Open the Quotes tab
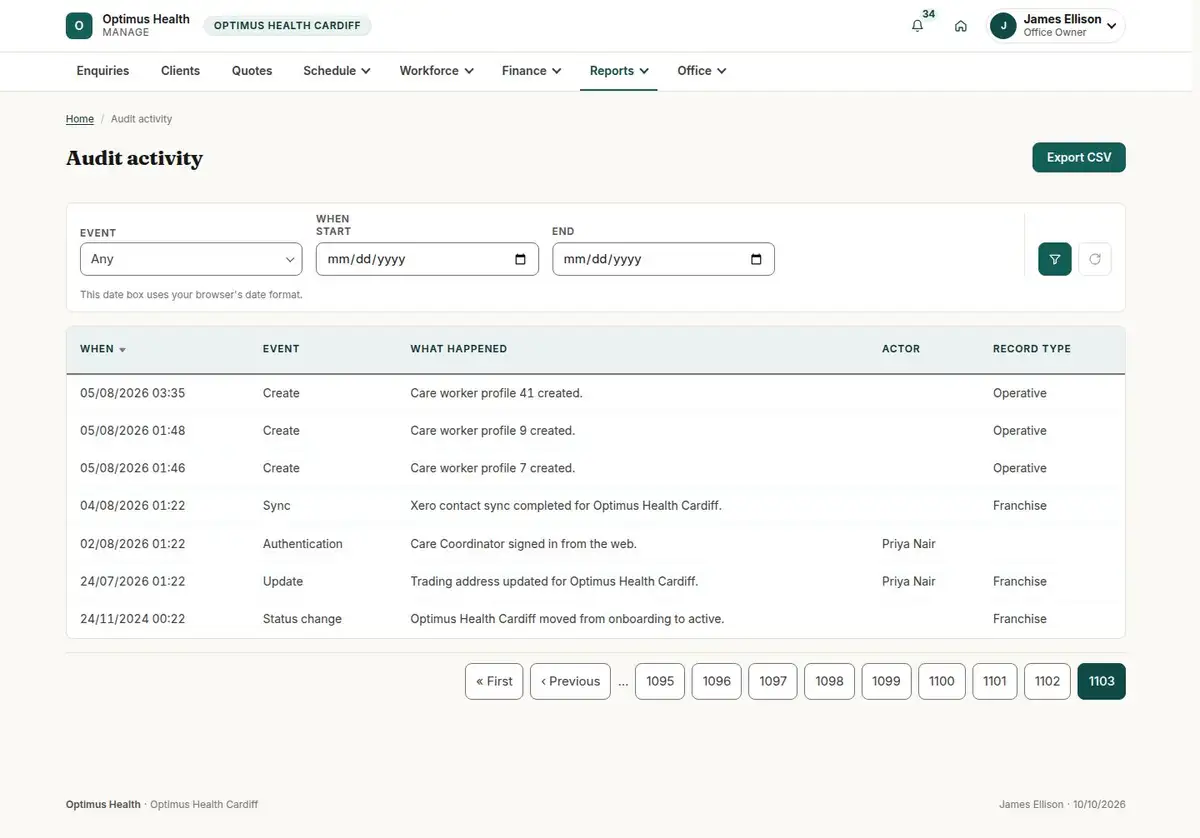The height and width of the screenshot is (838, 1200). pos(252,71)
